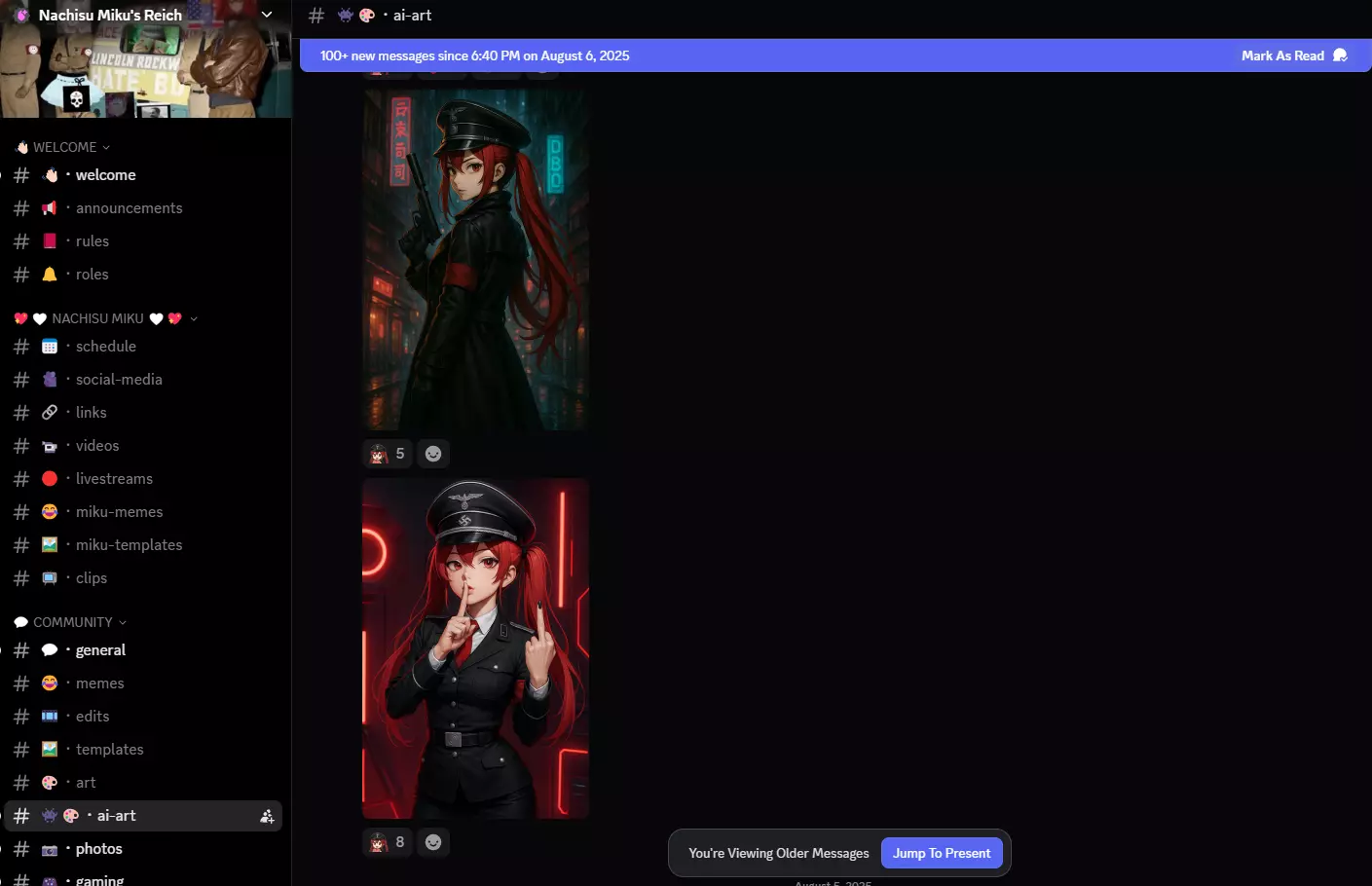Click the film strip icon of edits channel
This screenshot has height=886, width=1372.
(x=50, y=717)
